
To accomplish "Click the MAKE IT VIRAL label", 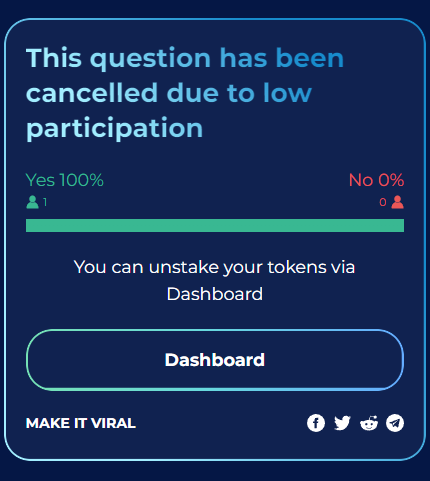I will click(81, 423).
